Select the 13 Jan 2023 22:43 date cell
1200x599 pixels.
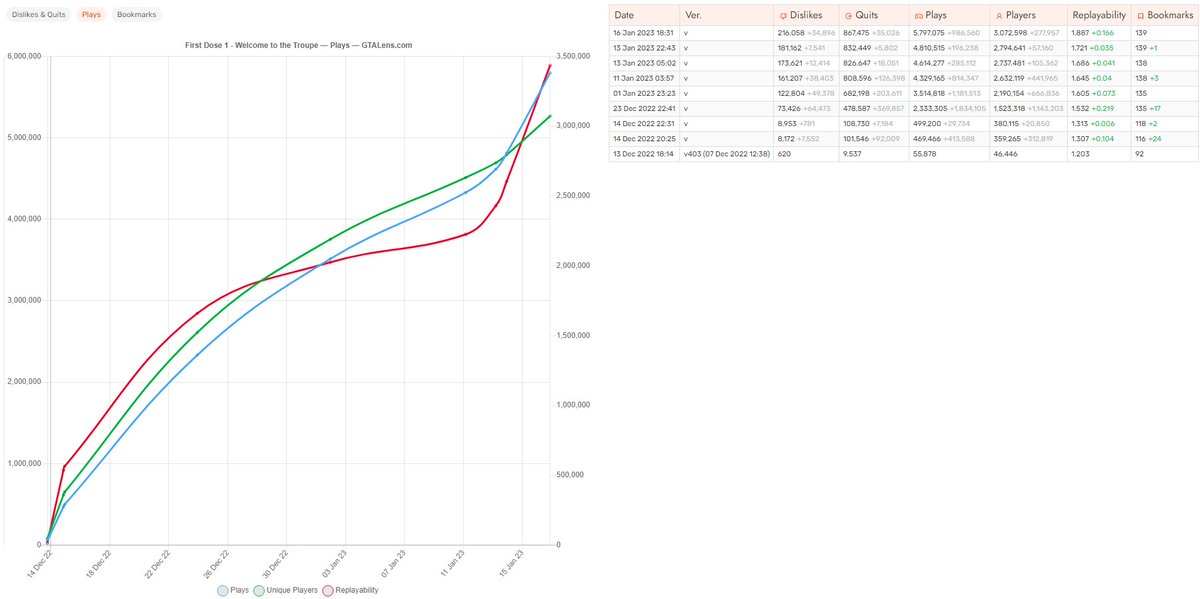tap(644, 47)
